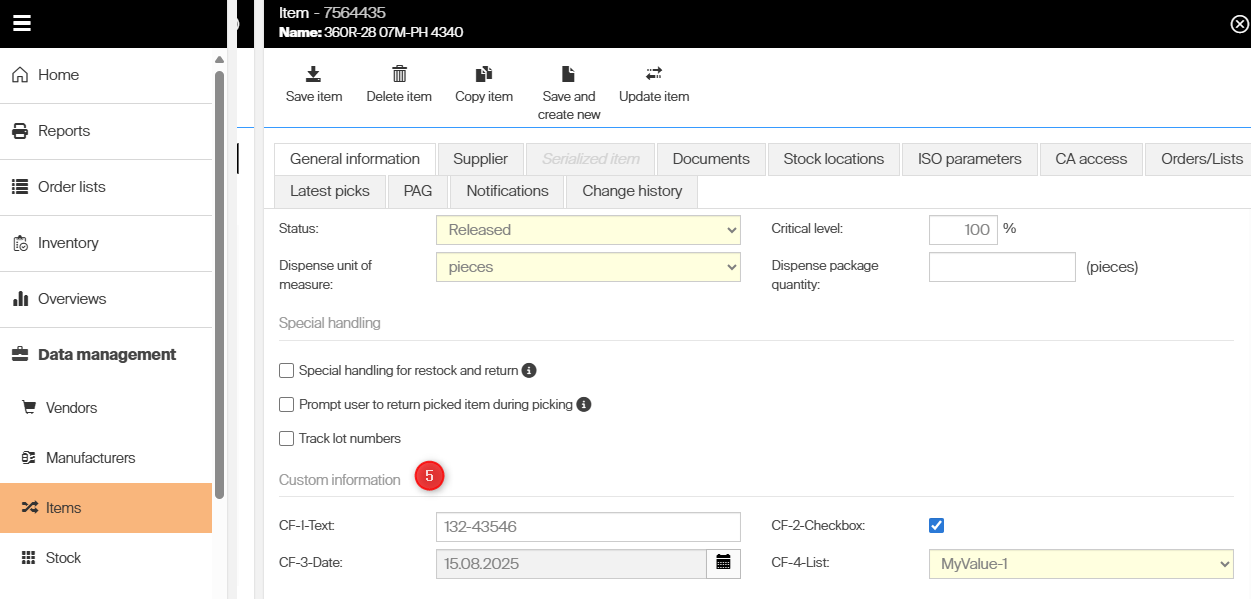1251x599 pixels.
Task: Check Prompt user to return picked item
Action: tap(287, 405)
